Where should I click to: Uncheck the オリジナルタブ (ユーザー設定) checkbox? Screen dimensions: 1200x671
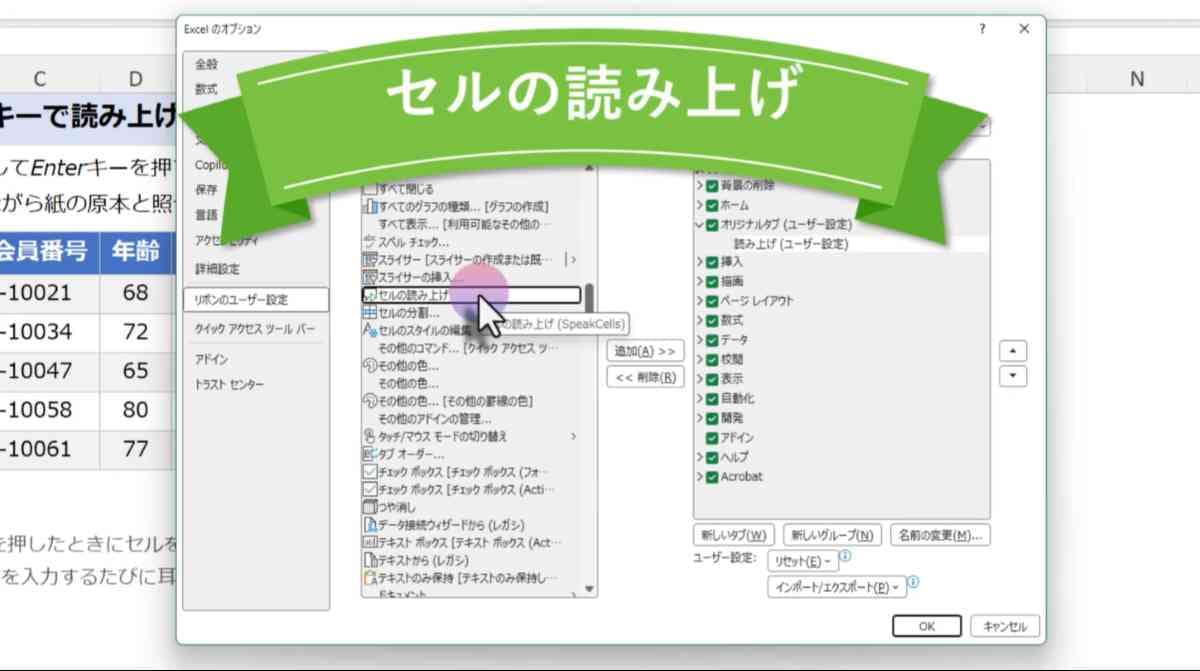[712, 225]
